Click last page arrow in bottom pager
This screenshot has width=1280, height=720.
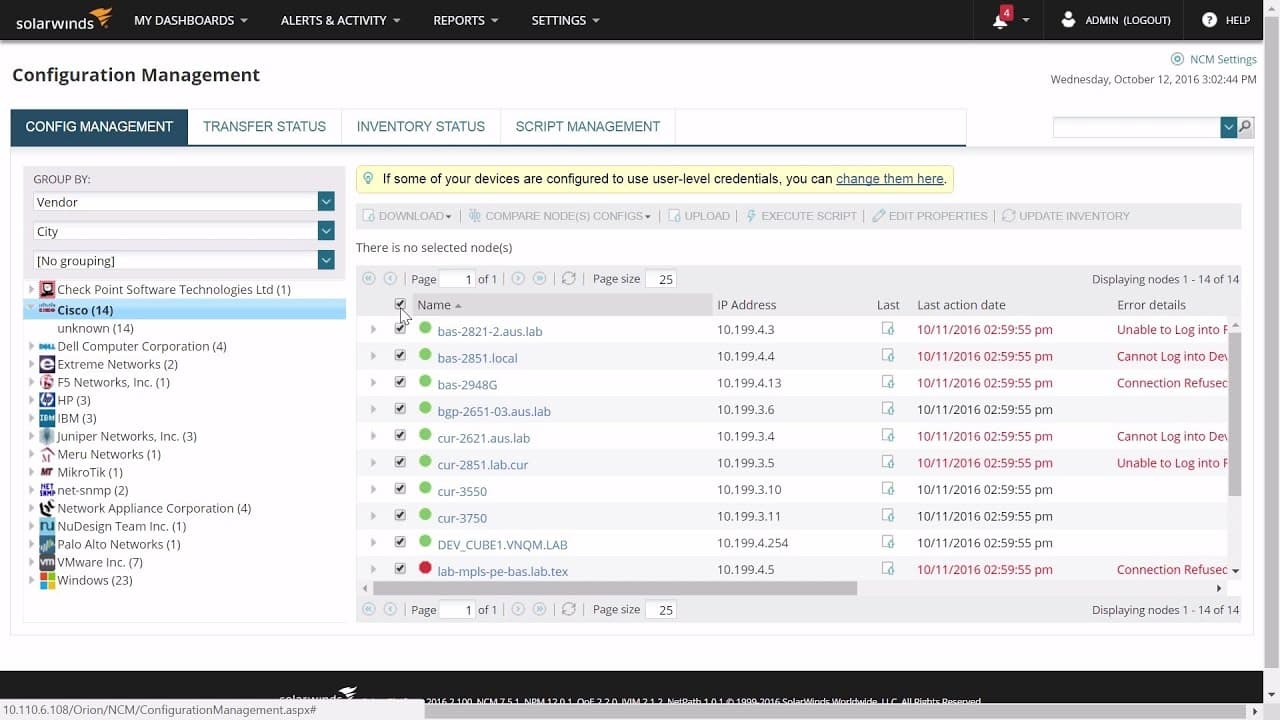[x=540, y=610]
